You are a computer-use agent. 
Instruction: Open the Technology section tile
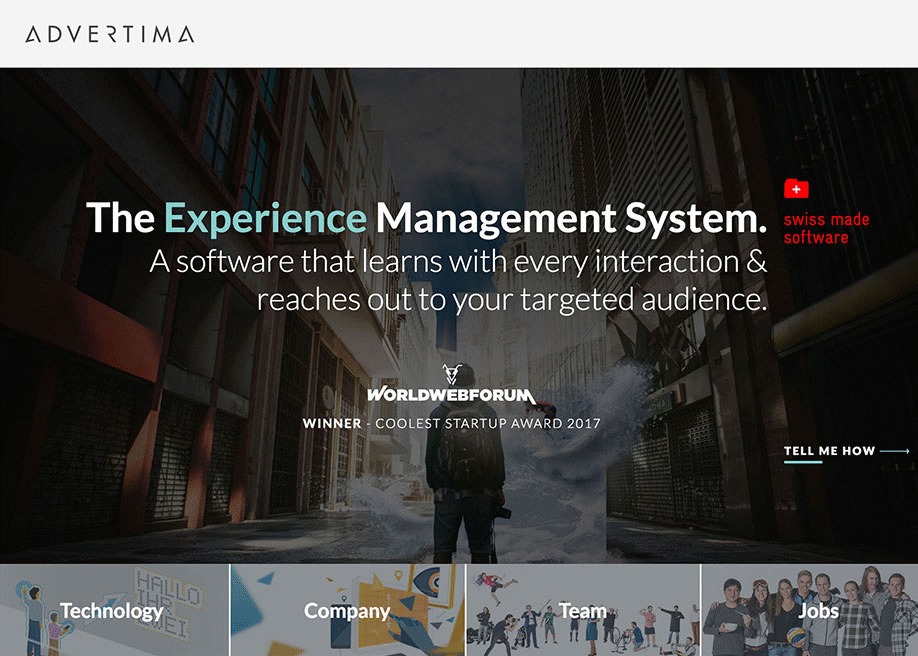(x=114, y=610)
